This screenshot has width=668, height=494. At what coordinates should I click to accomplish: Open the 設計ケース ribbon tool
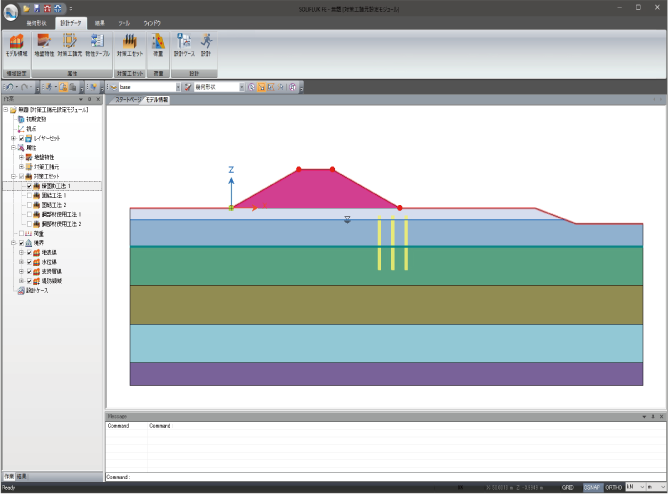click(x=184, y=45)
